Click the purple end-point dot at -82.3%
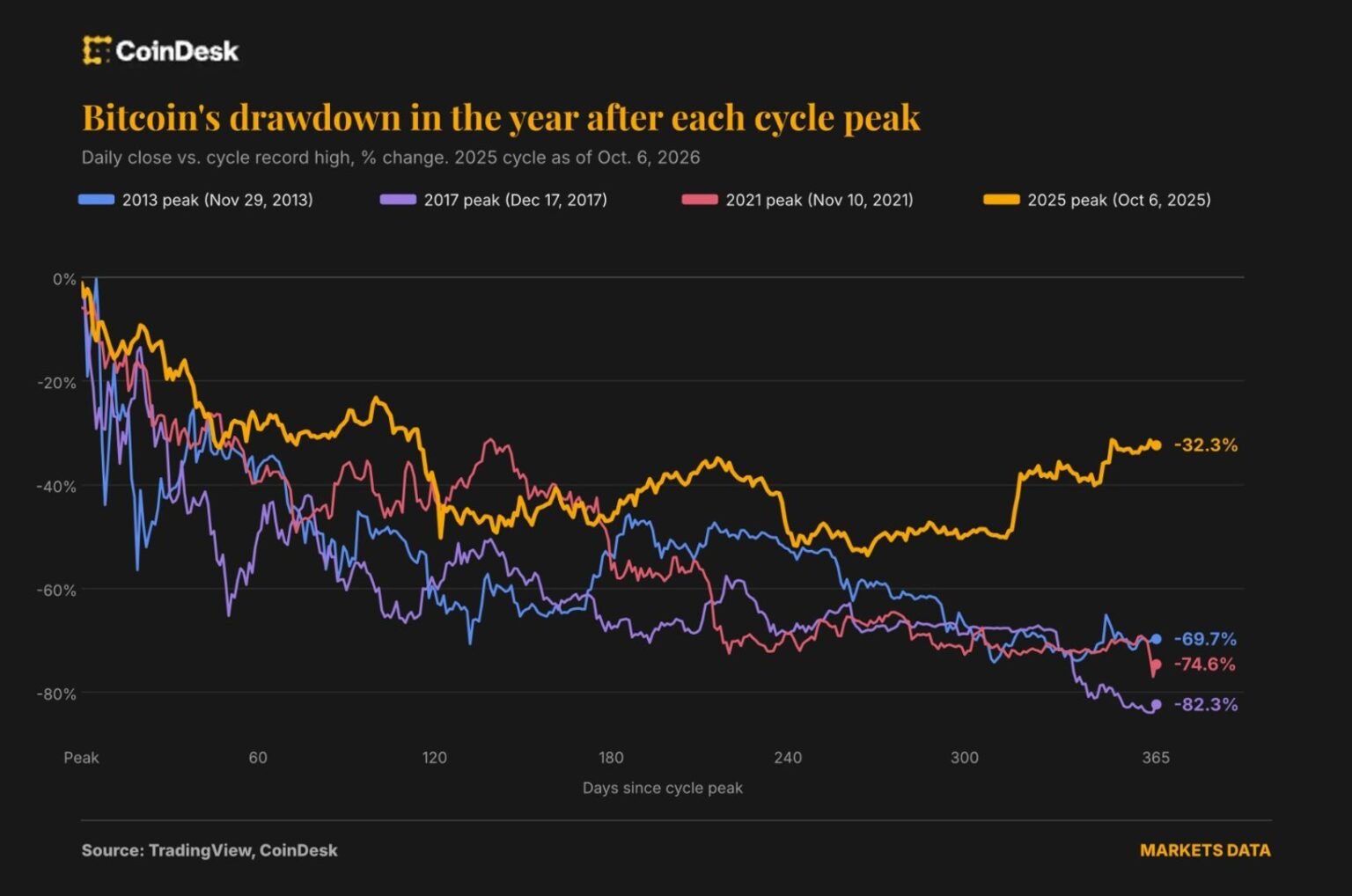1352x896 pixels. click(1157, 705)
